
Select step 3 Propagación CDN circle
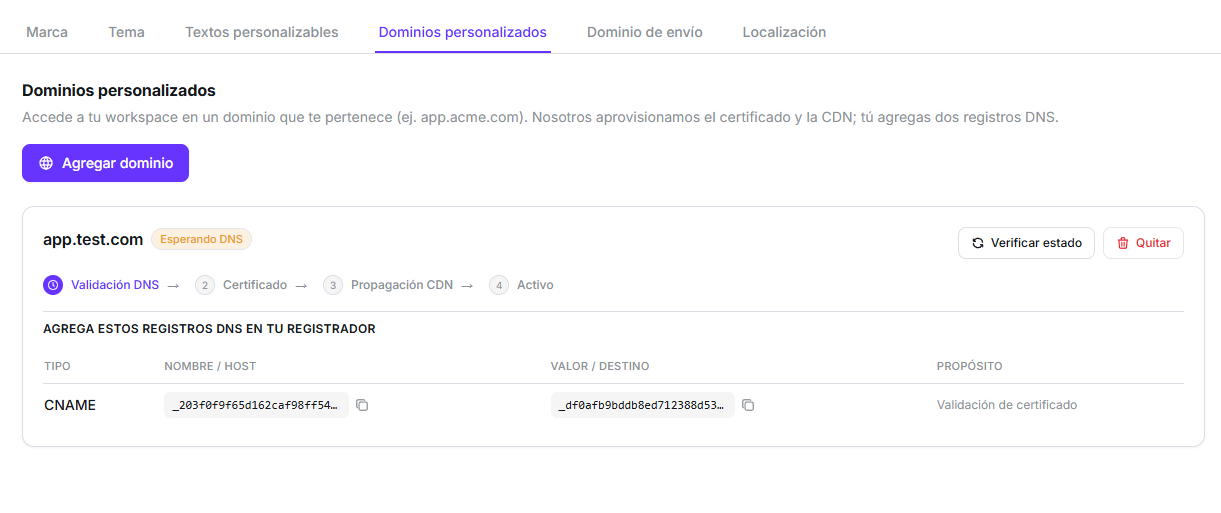[x=333, y=285]
